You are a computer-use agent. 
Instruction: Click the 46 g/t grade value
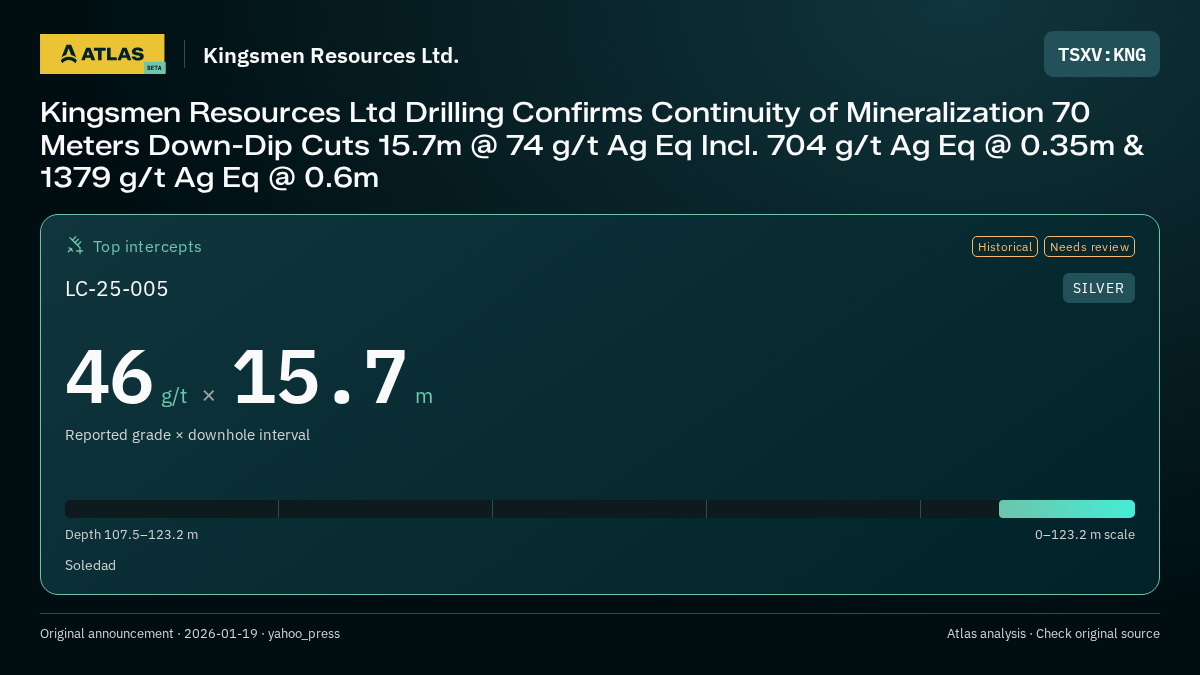(126, 378)
